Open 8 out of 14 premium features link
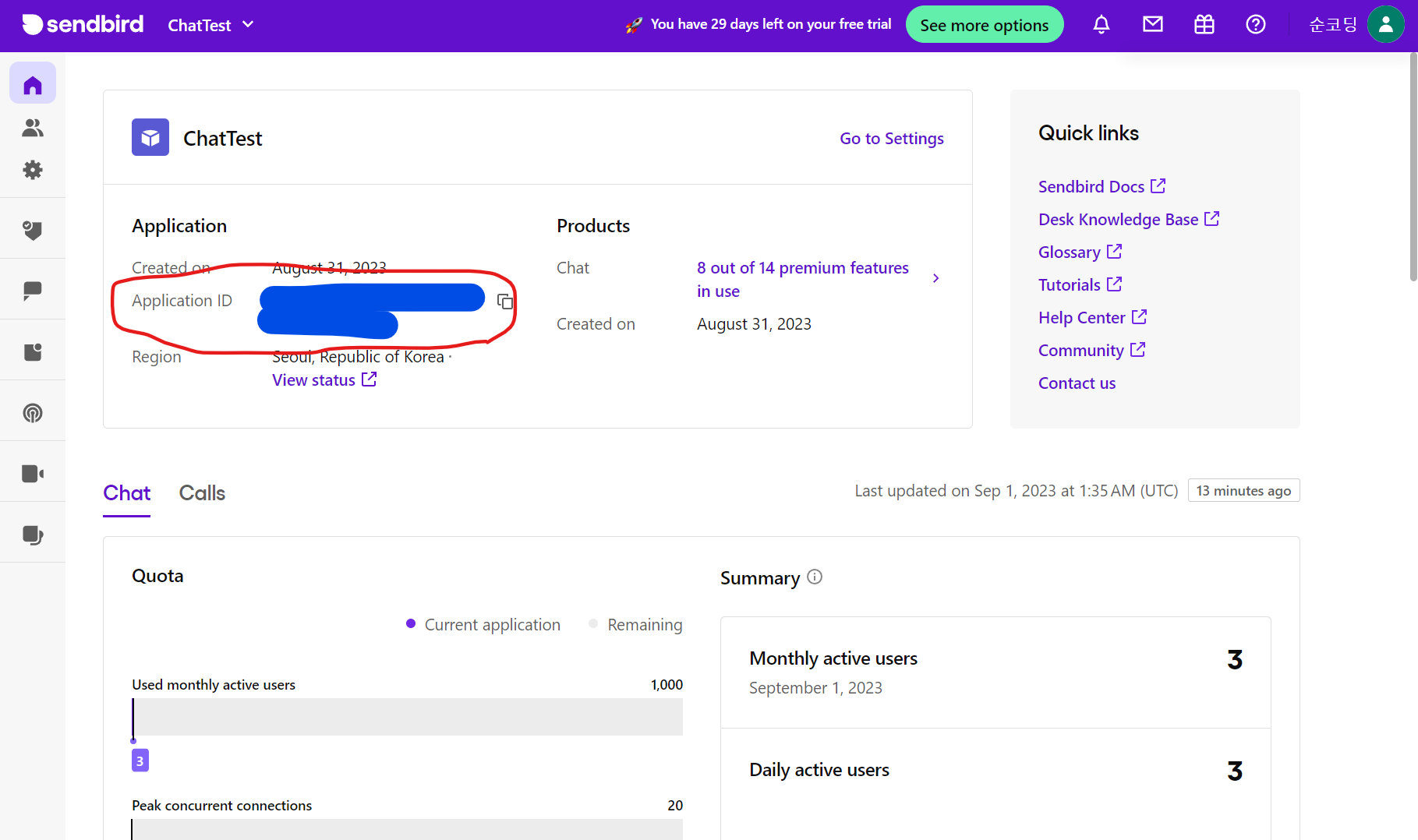This screenshot has width=1418, height=840. tap(803, 279)
